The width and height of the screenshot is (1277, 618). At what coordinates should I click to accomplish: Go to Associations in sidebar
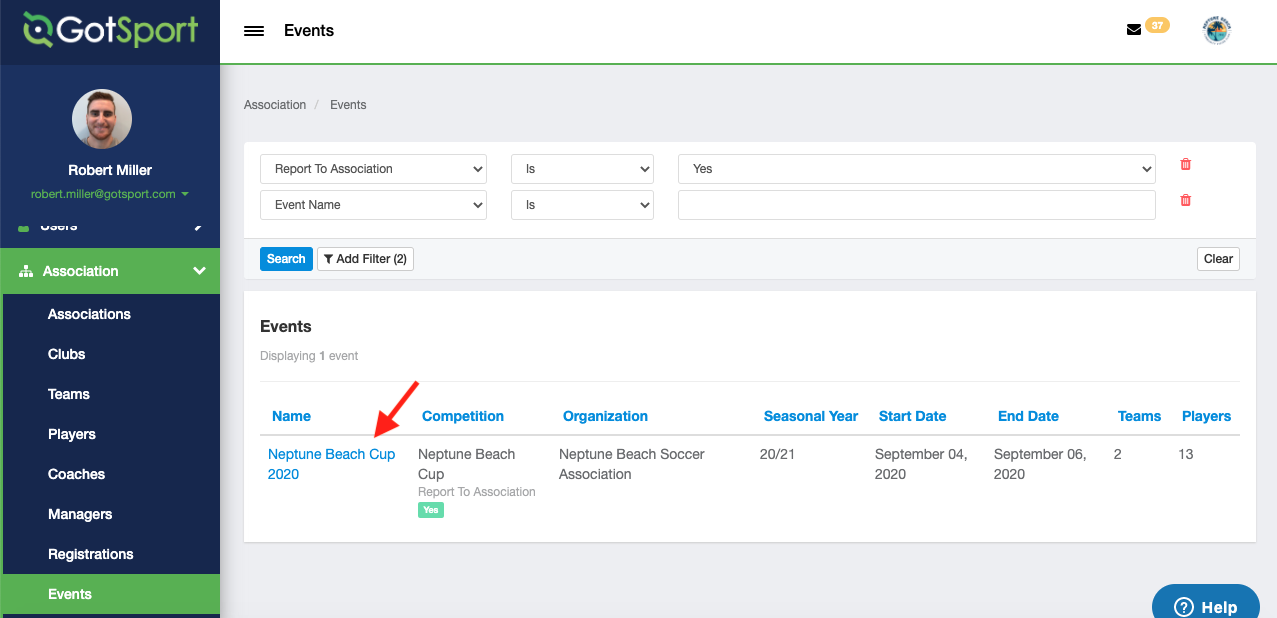click(x=89, y=314)
